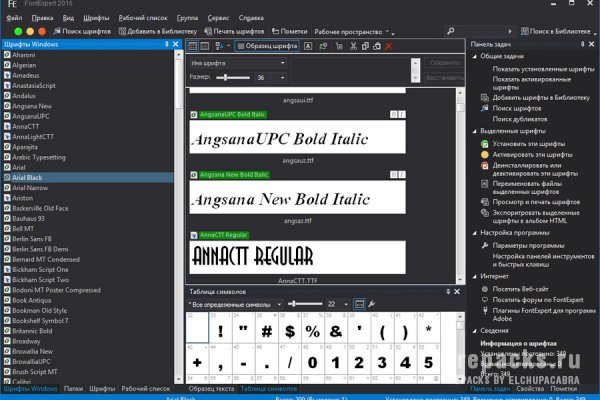
Task: Click Добавить в Библиотеку toolbar button
Action: click(158, 31)
